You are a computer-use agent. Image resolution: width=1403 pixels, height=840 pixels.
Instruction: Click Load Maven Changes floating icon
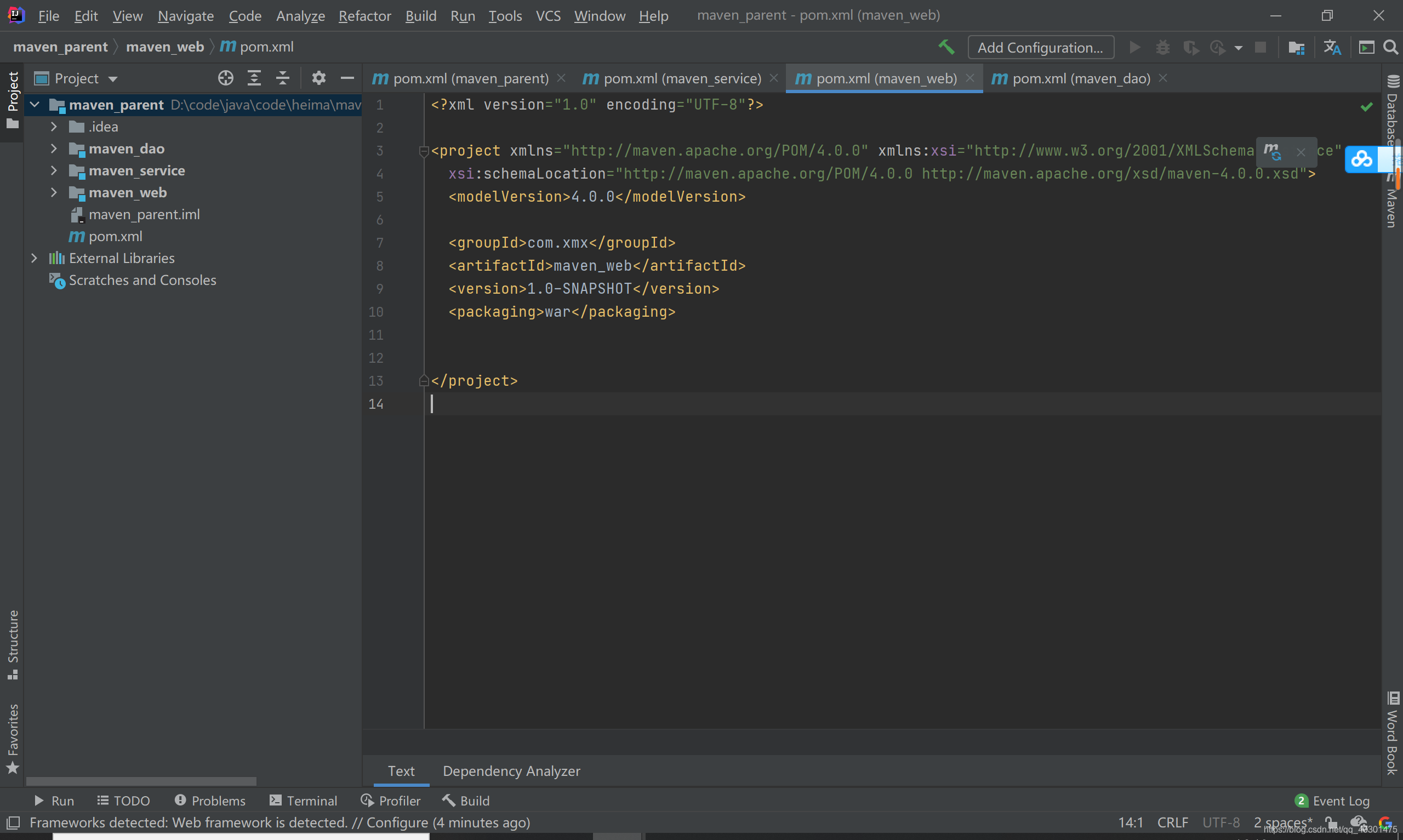pos(1272,152)
